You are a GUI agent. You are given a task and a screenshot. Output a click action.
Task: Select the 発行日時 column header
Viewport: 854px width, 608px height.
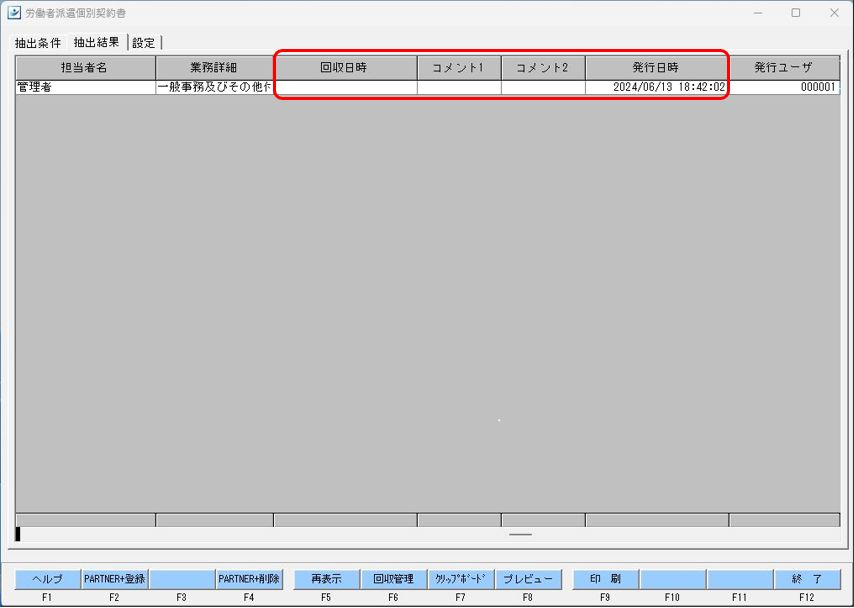tap(655, 67)
